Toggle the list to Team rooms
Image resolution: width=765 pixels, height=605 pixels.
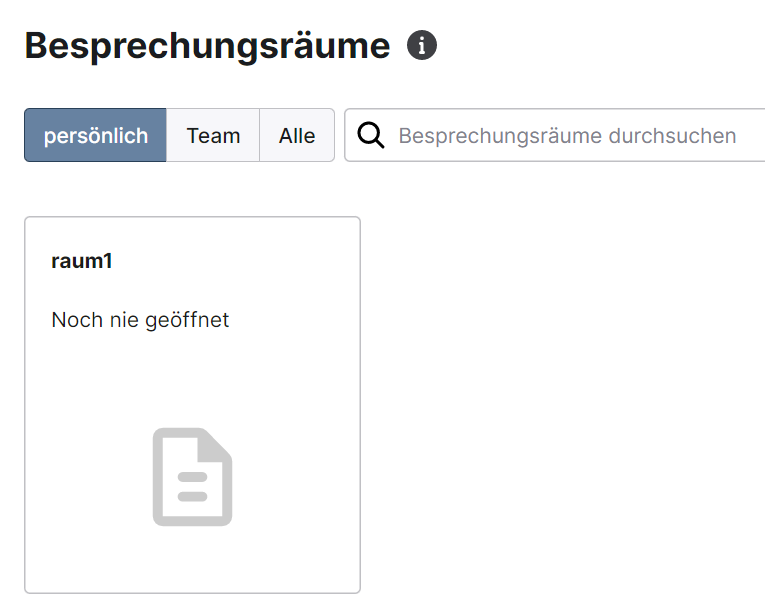(213, 135)
